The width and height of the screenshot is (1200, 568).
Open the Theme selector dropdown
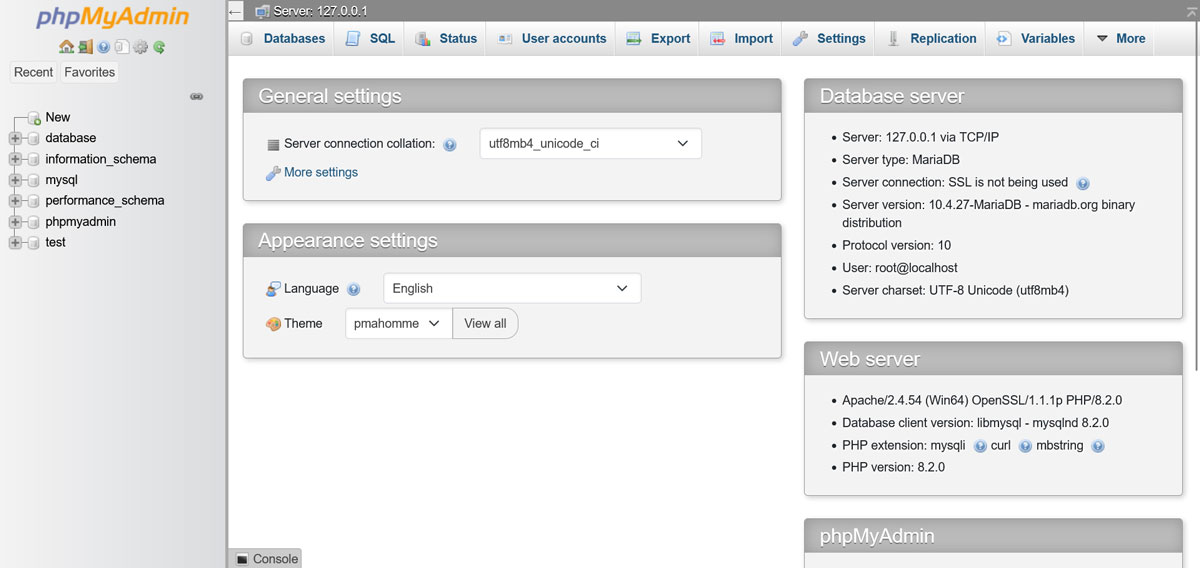pyautogui.click(x=398, y=324)
